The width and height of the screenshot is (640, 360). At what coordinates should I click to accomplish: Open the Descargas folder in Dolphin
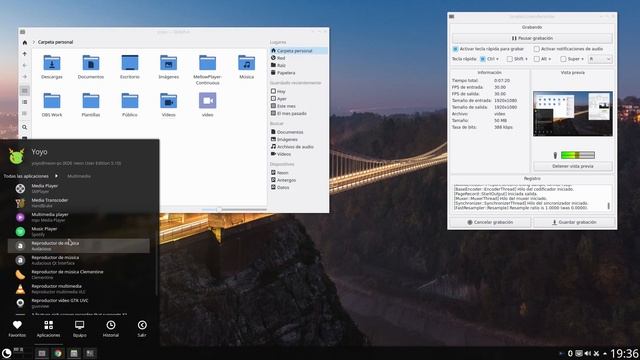52,63
